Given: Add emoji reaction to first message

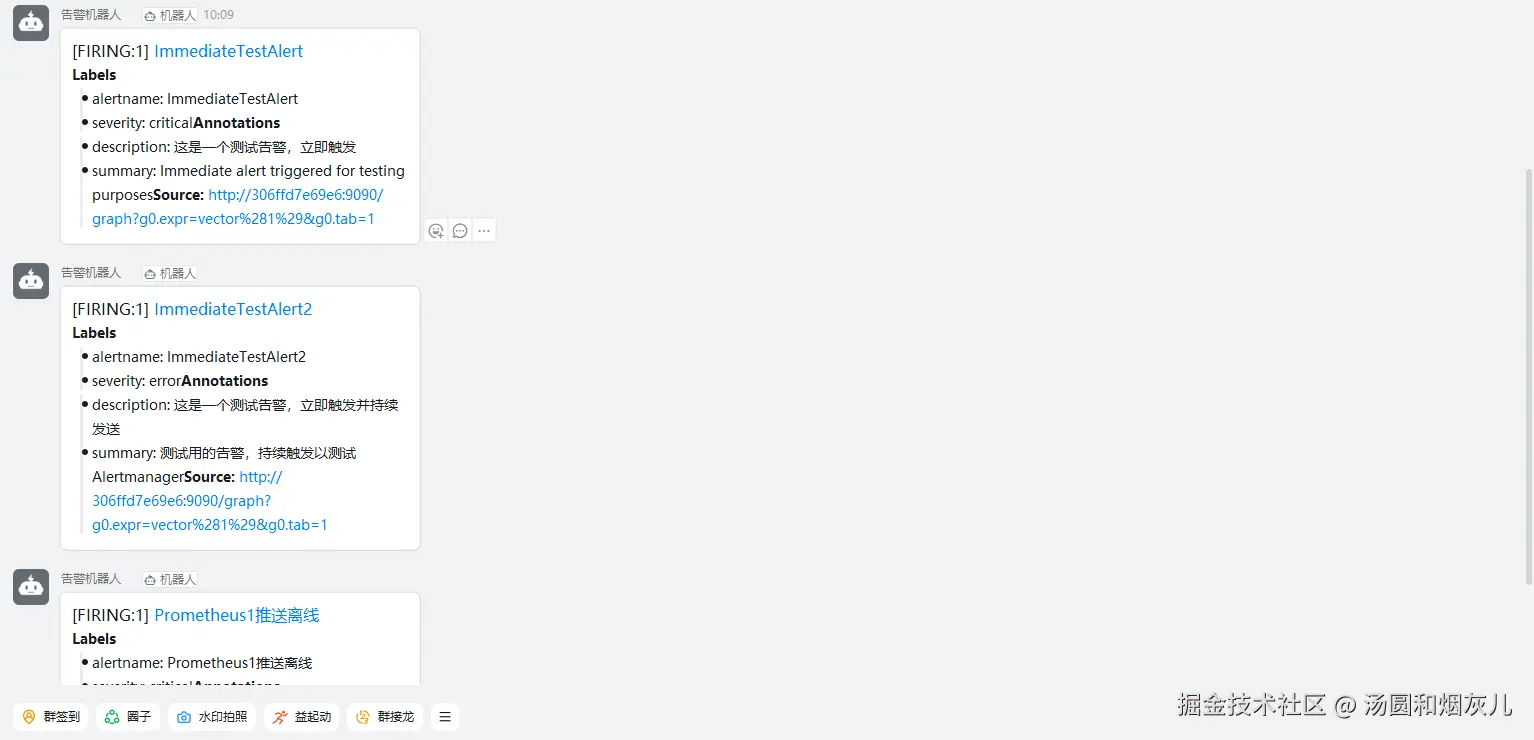Looking at the screenshot, I should 436,231.
